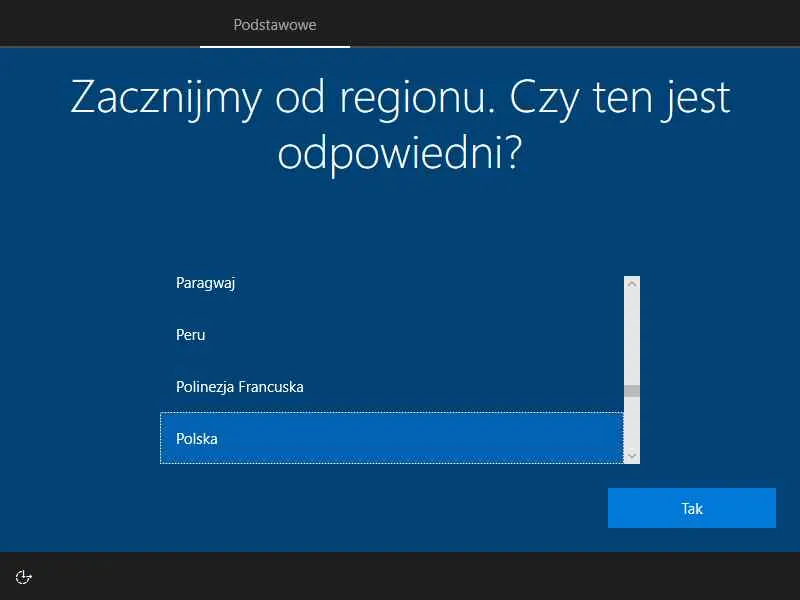The image size is (800, 600).
Task: Open the Ease of Access icon
Action: 23,577
